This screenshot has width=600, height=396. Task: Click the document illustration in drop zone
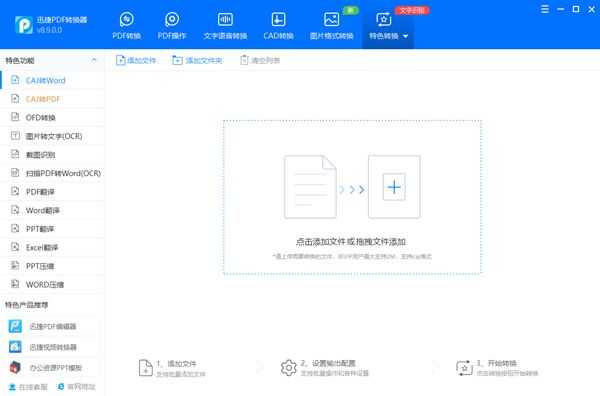pos(310,187)
